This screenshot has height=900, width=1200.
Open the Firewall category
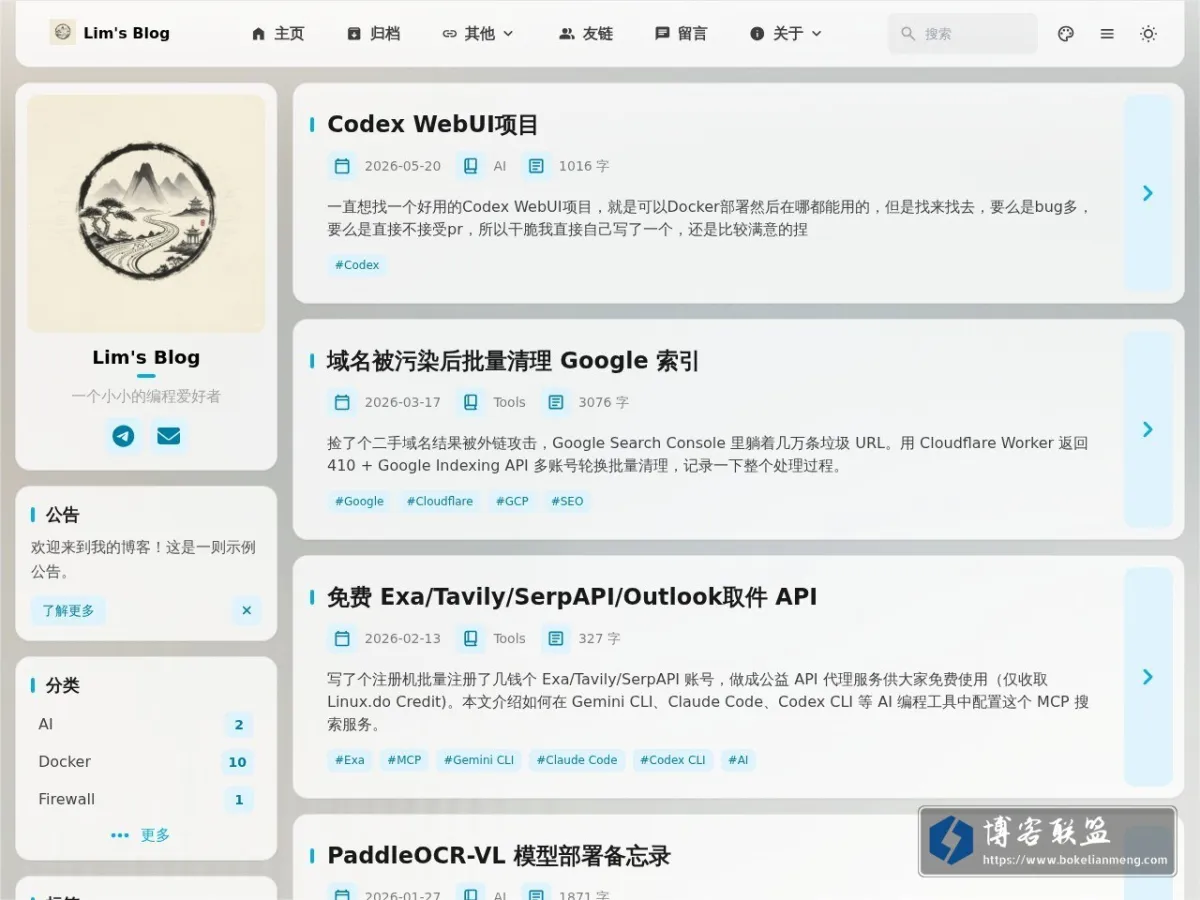[x=146, y=799]
